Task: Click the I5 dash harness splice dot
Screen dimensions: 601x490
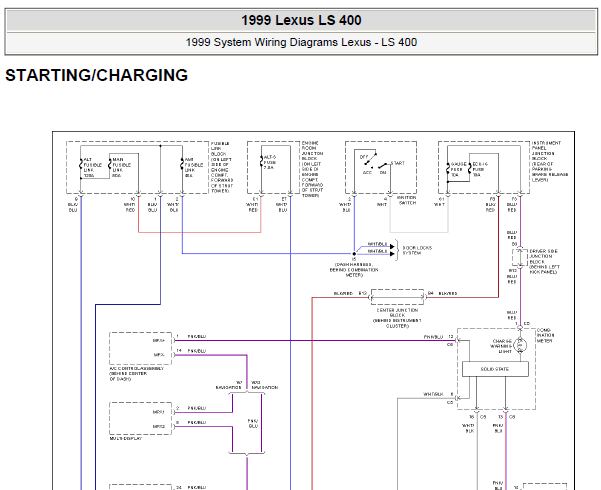Action: pos(354,254)
